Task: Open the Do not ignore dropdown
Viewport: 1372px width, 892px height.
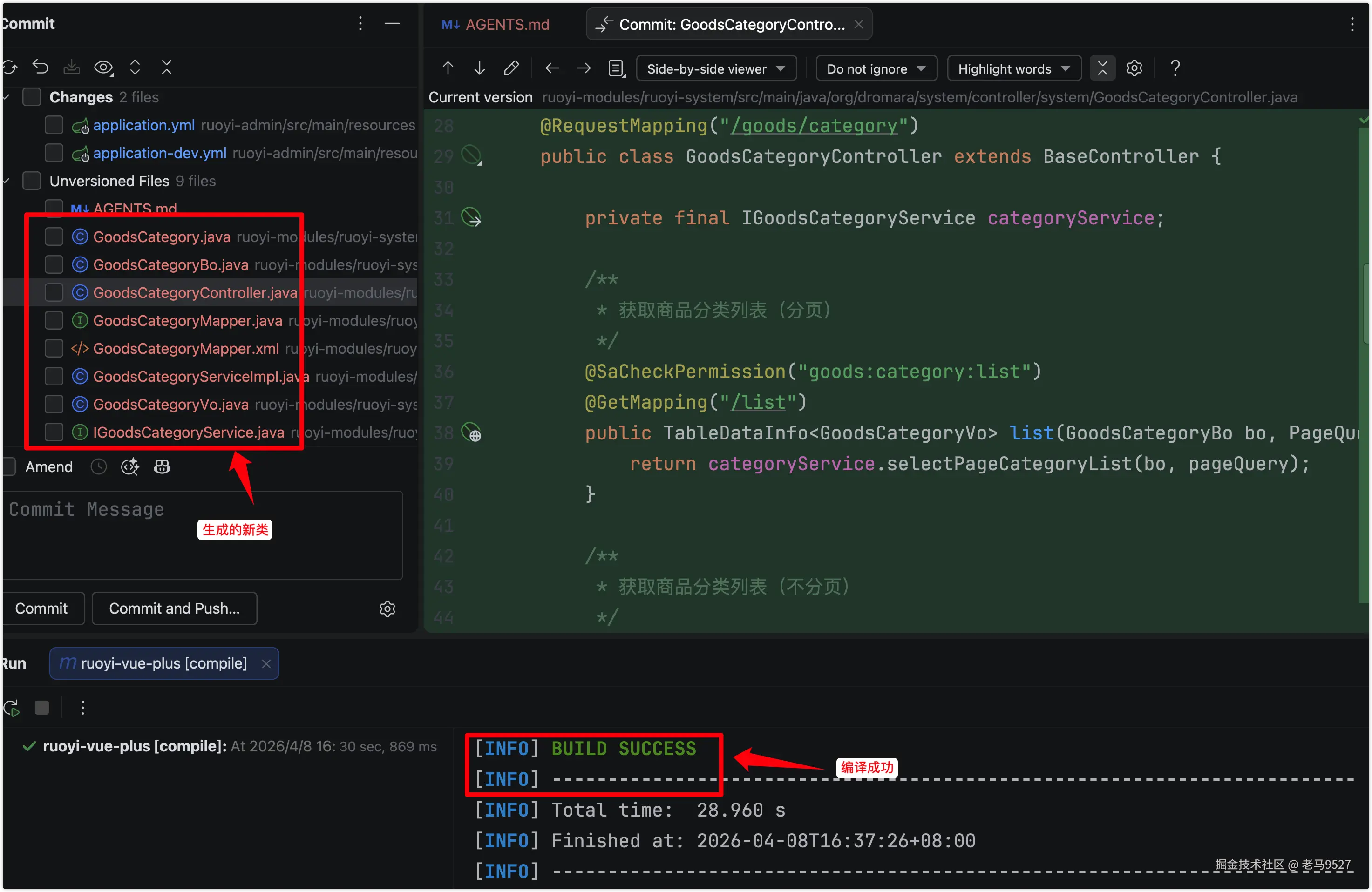Action: pyautogui.click(x=876, y=68)
